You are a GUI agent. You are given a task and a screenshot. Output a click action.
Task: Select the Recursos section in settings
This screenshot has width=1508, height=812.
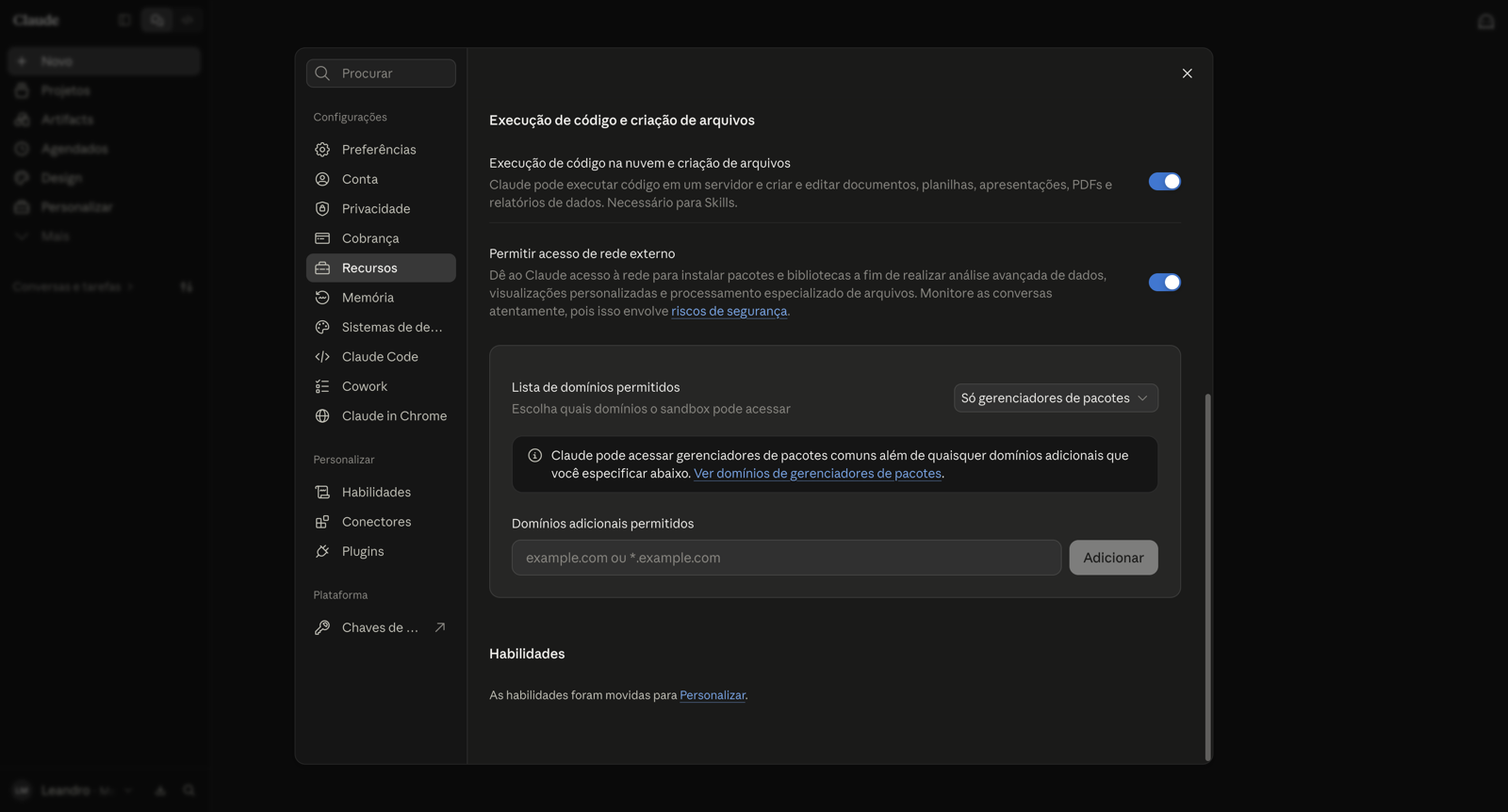pos(381,268)
